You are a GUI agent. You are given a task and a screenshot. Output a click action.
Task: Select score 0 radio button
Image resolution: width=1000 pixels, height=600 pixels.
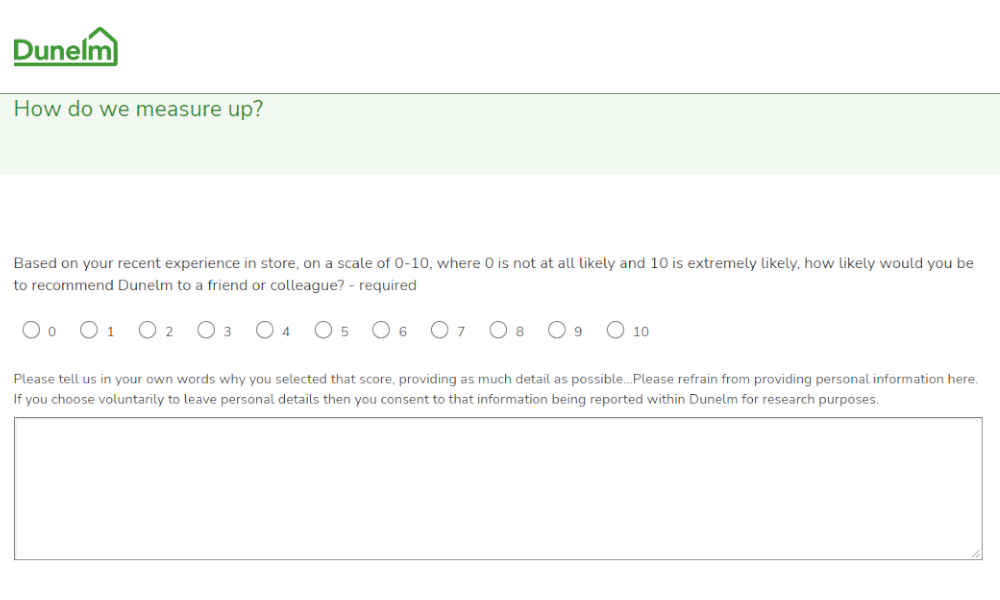pos(31,330)
